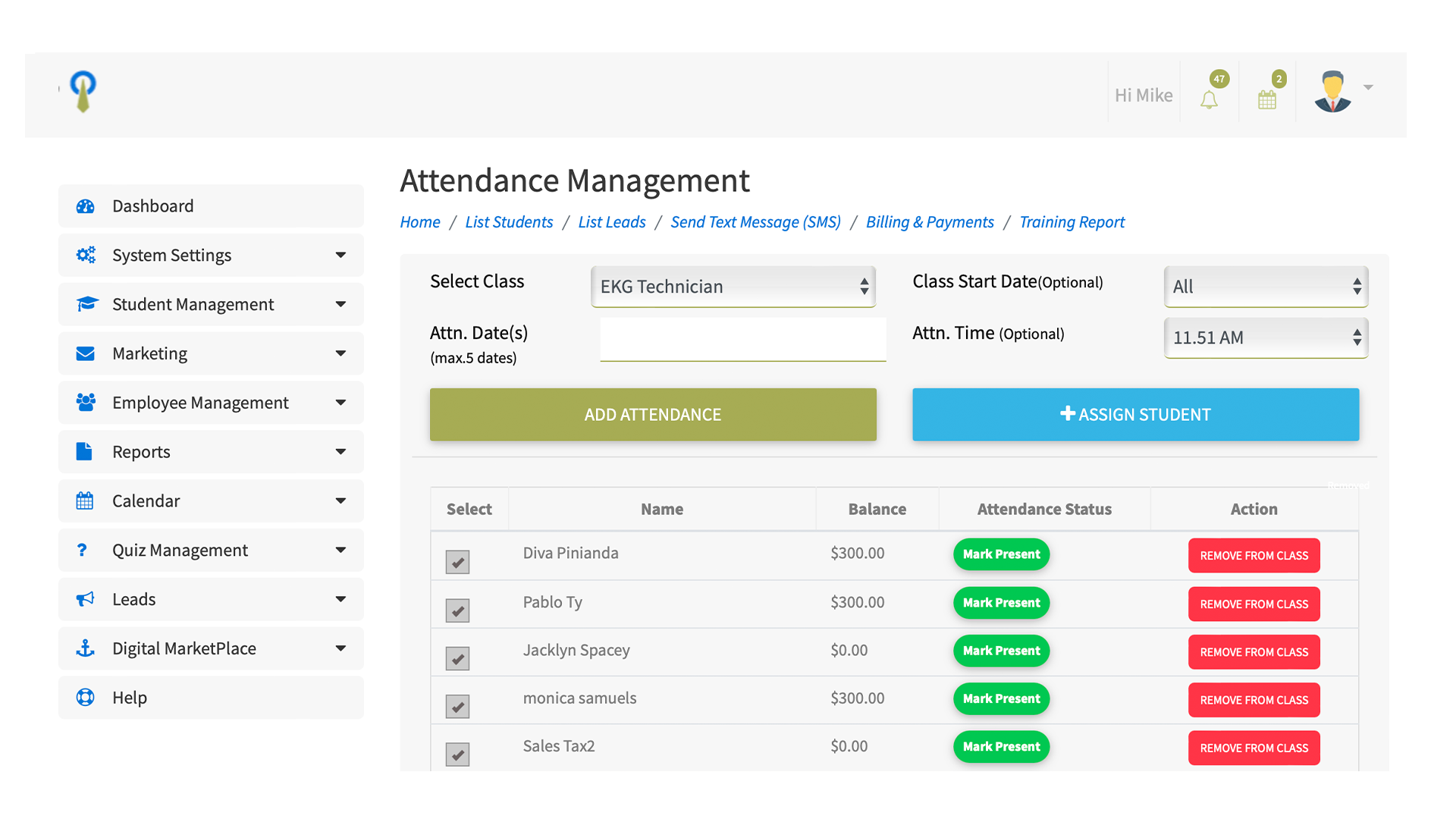Viewport: 1456px width, 819px height.
Task: Toggle the checkbox for Jacklyn Spacey
Action: [457, 658]
